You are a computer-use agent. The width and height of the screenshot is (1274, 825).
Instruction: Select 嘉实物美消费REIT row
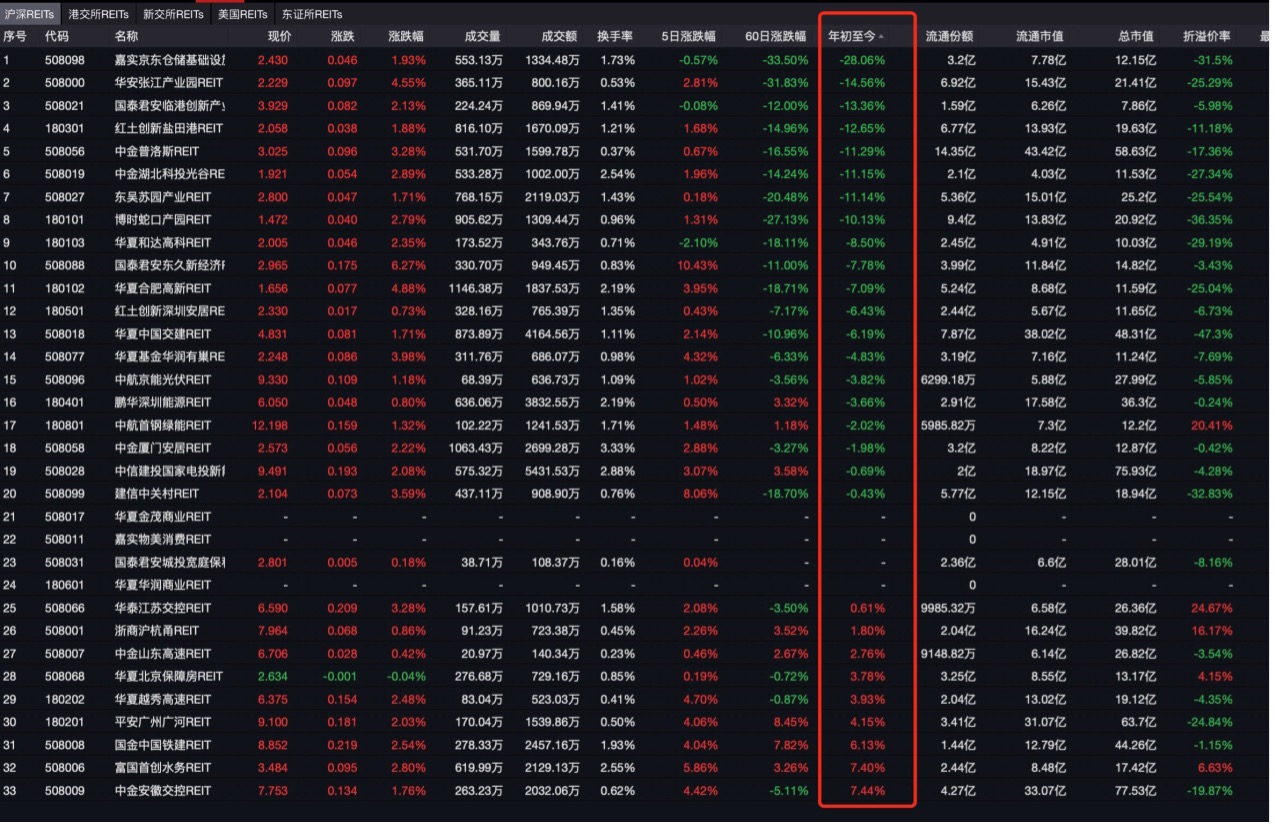click(x=636, y=540)
